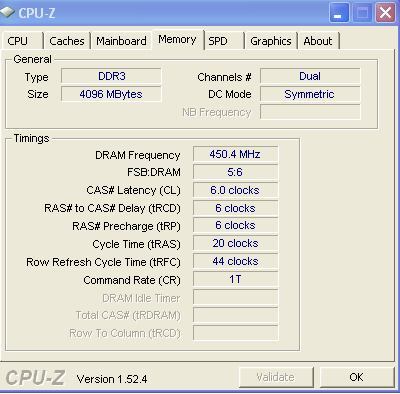Click the DRAM Frequency label

coord(137,155)
